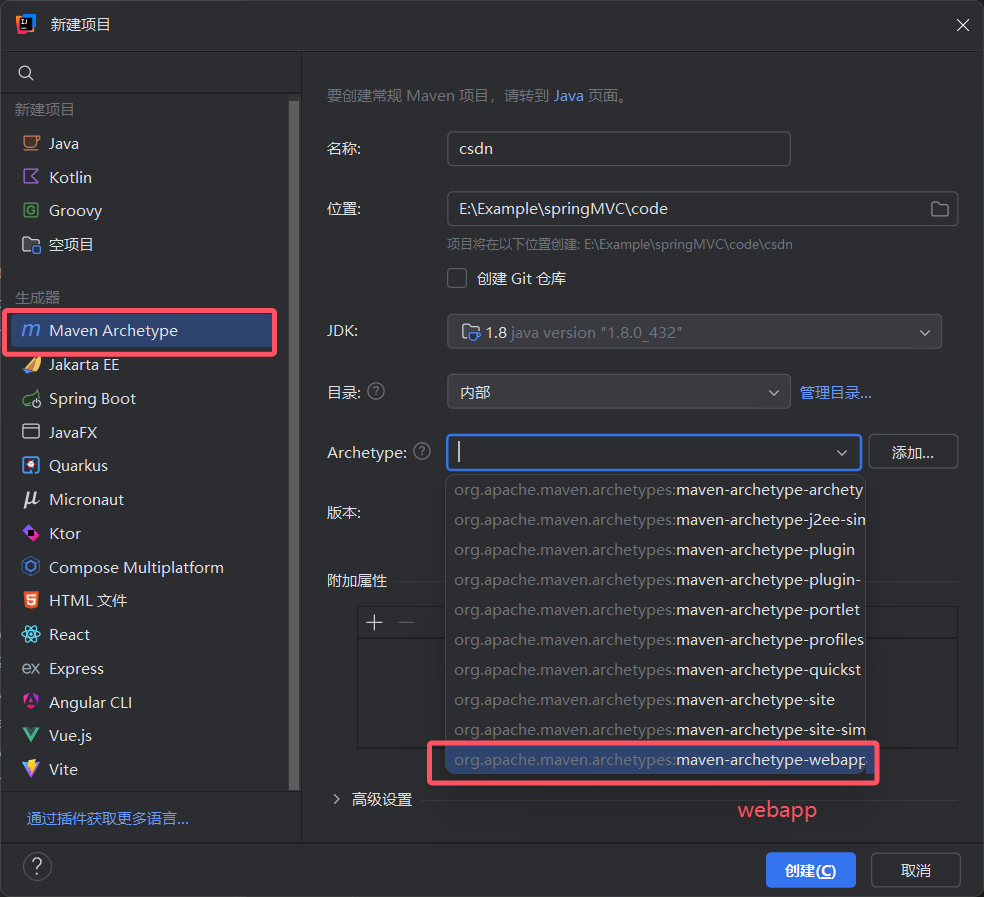Choose maven-archetype-profiles option

pyautogui.click(x=655, y=640)
